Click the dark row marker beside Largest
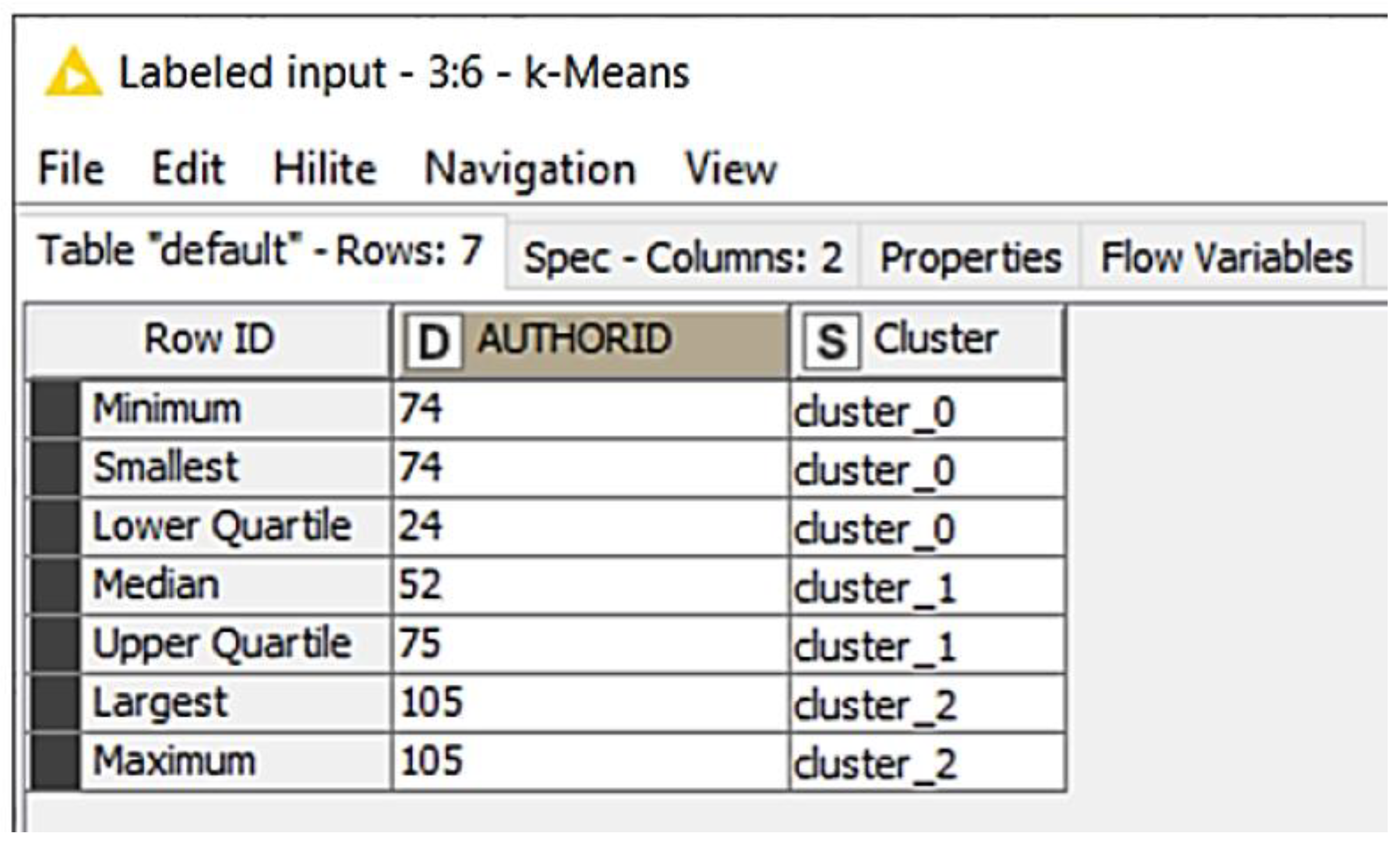1400x844 pixels. click(x=55, y=703)
